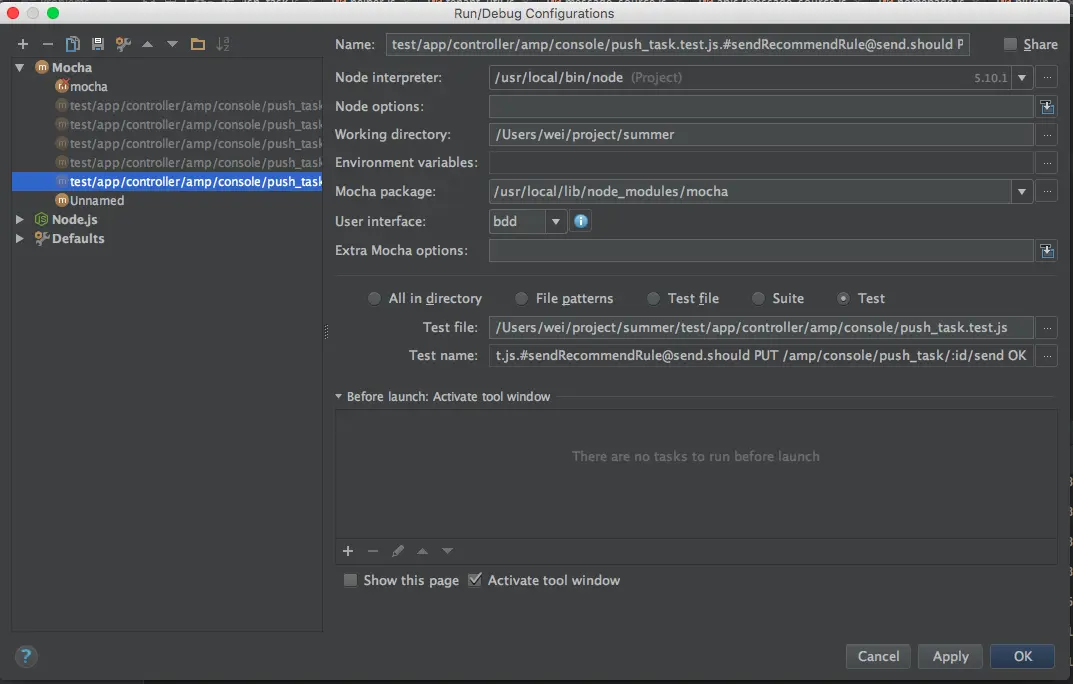Click into the Name field

point(677,44)
